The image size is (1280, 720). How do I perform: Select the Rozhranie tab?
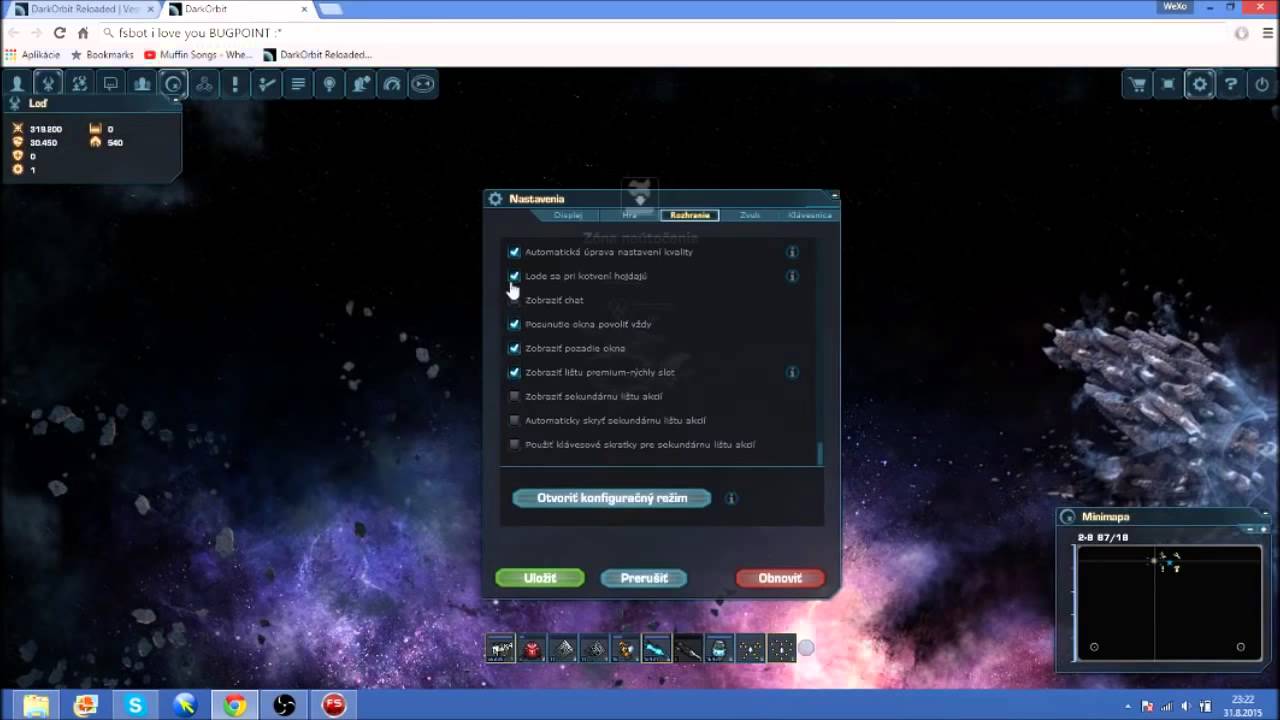[x=690, y=215]
